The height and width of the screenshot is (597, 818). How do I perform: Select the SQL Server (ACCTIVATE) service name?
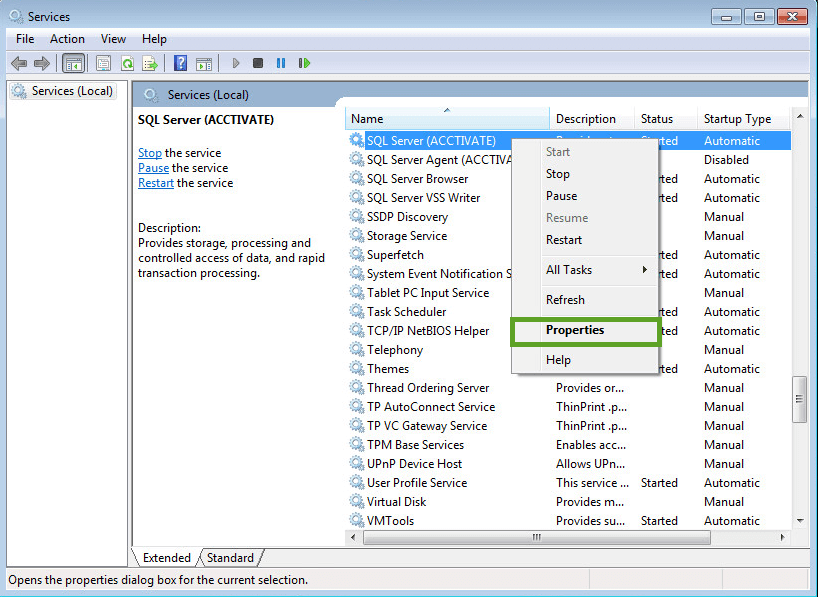click(431, 141)
